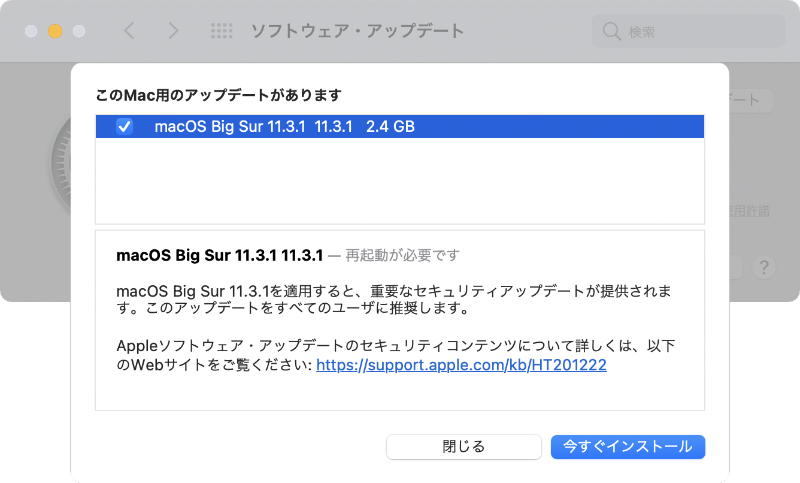
Task: Click the 閉じる button
Action: click(463, 447)
